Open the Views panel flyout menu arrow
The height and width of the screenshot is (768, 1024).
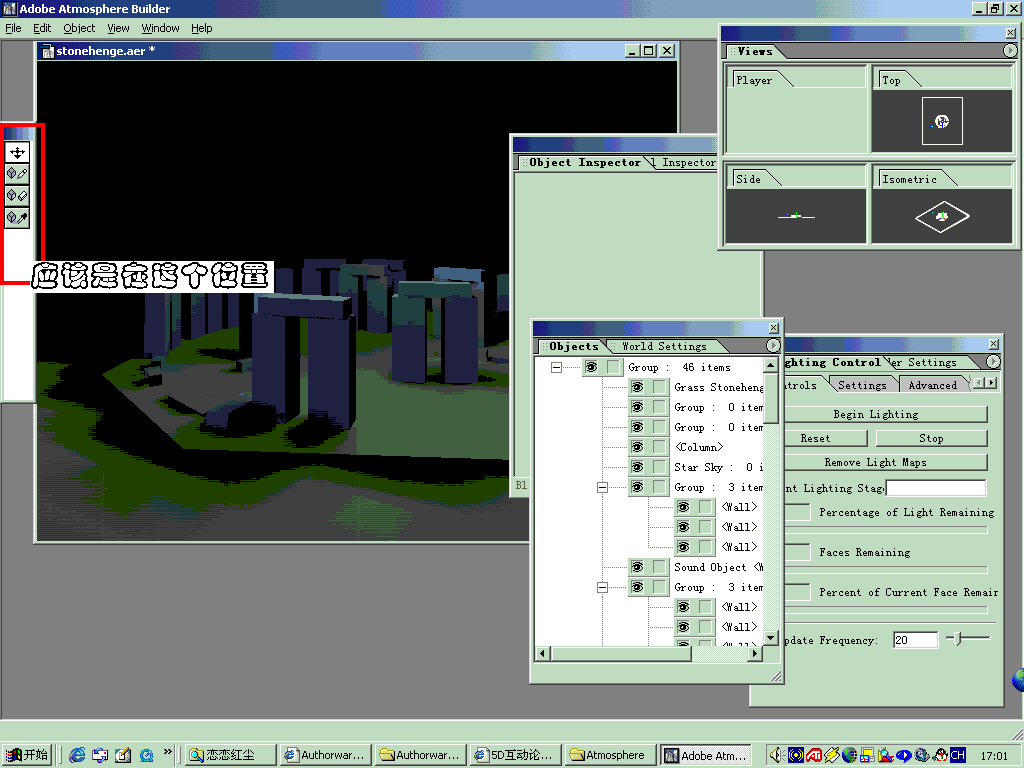[1010, 50]
